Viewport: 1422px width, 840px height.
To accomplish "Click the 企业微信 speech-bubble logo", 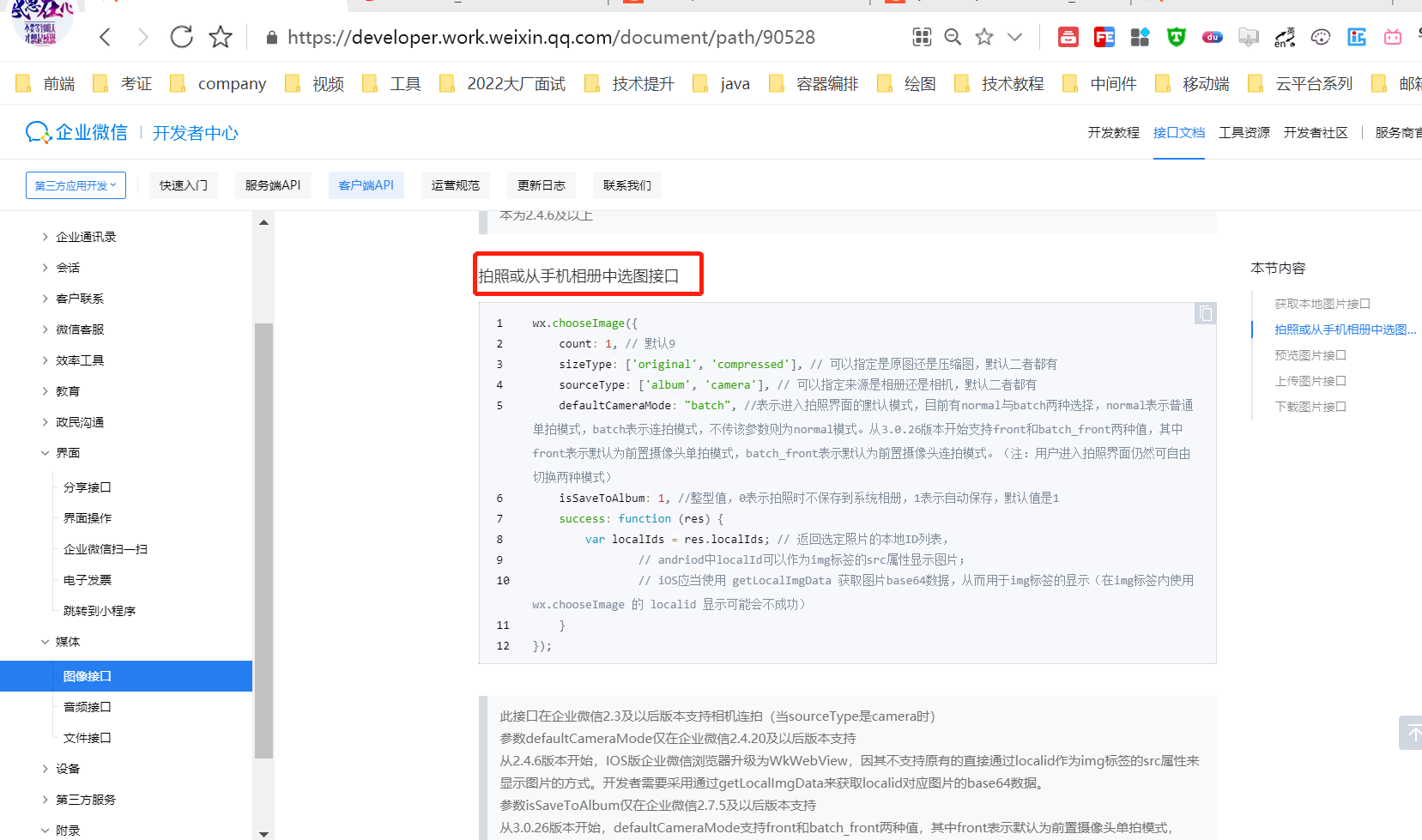I will click(x=36, y=132).
